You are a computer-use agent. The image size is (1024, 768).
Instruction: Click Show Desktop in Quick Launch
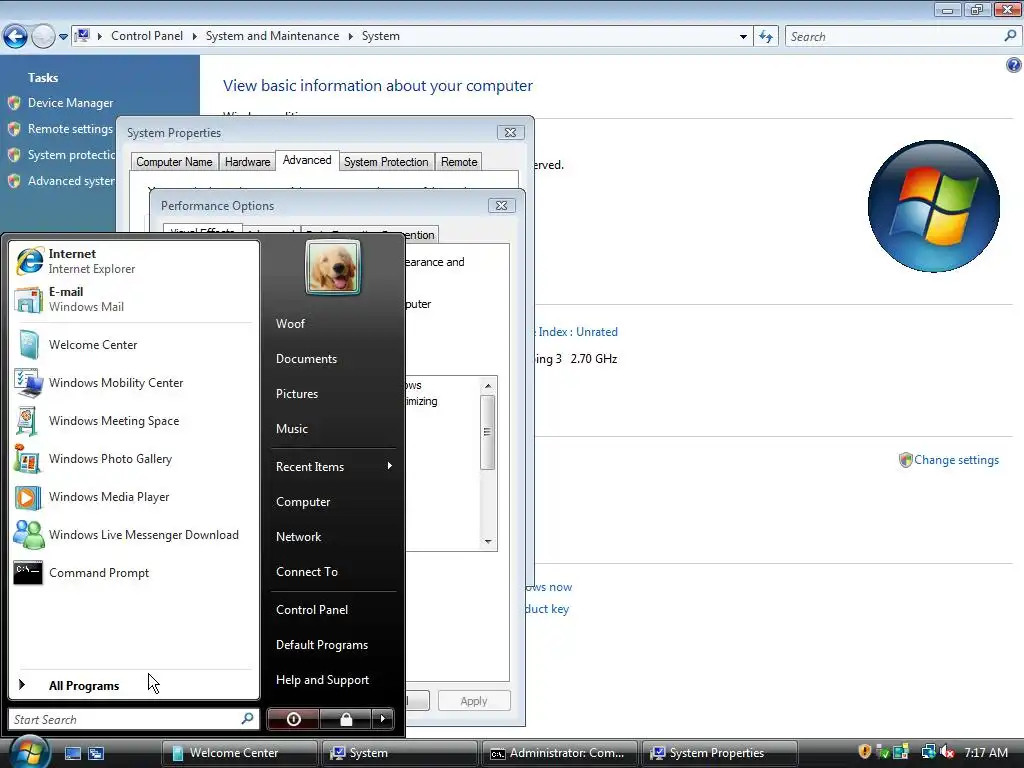click(x=72, y=753)
